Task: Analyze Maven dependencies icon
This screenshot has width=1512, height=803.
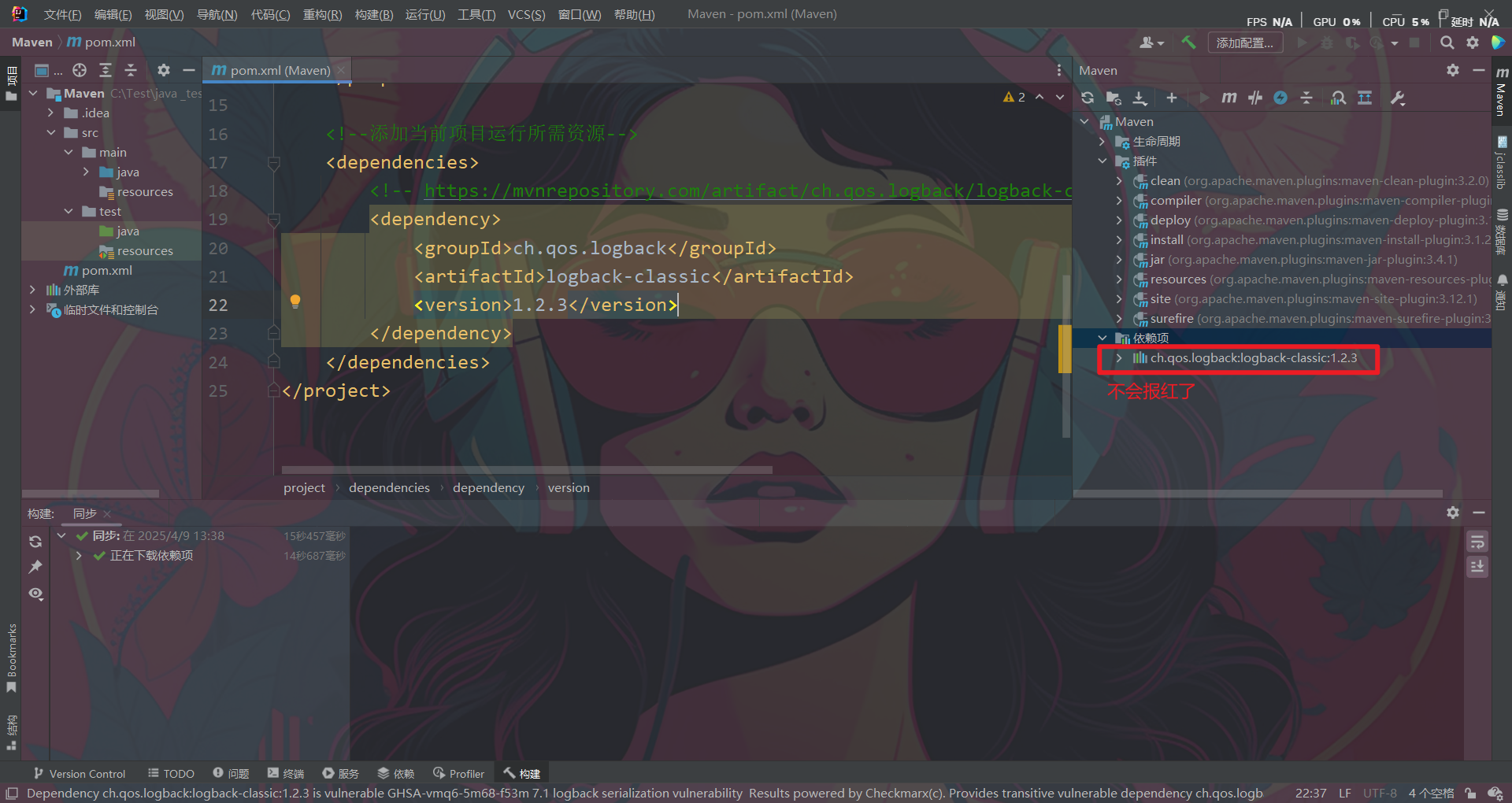Action: coord(1338,98)
